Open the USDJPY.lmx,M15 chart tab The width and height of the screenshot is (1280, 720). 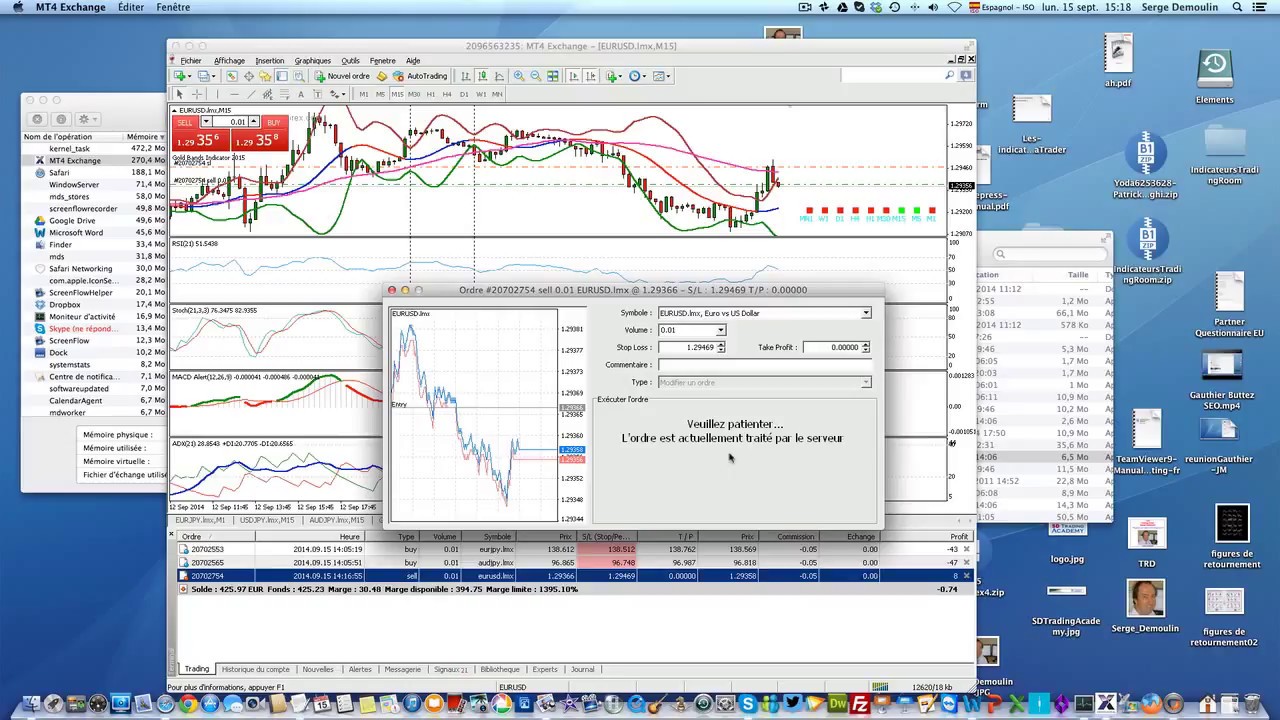click(267, 520)
